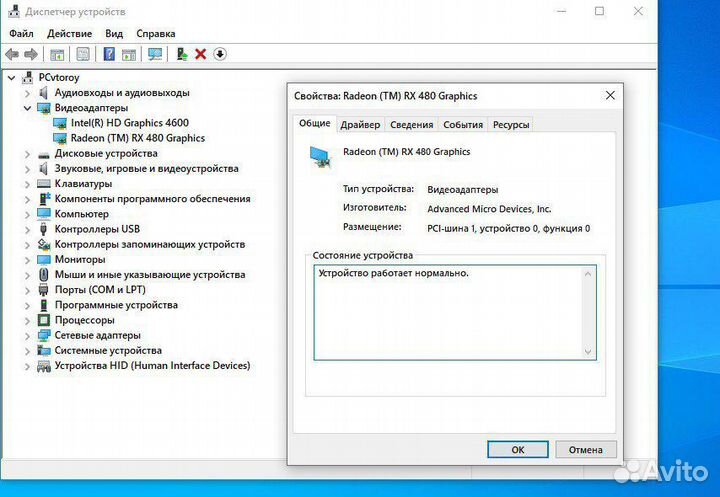Open the Вид menu

(114, 34)
